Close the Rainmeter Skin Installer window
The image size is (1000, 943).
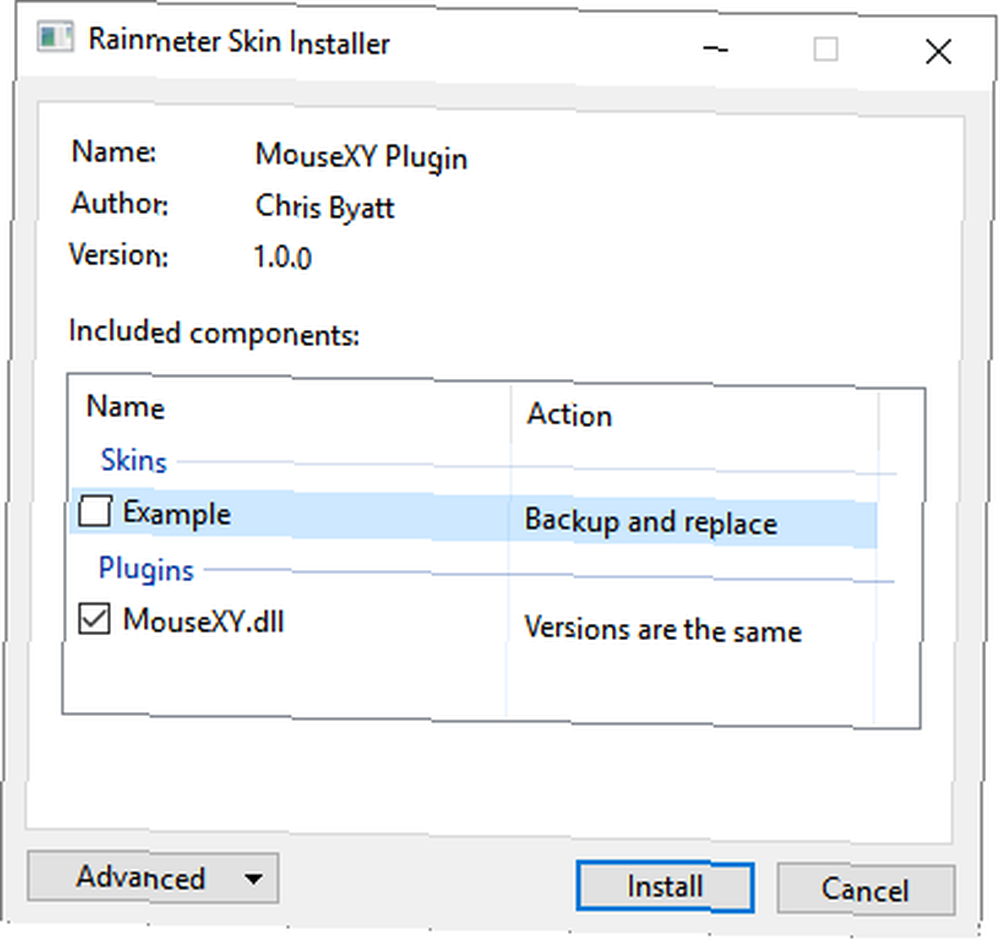pyautogui.click(x=938, y=52)
